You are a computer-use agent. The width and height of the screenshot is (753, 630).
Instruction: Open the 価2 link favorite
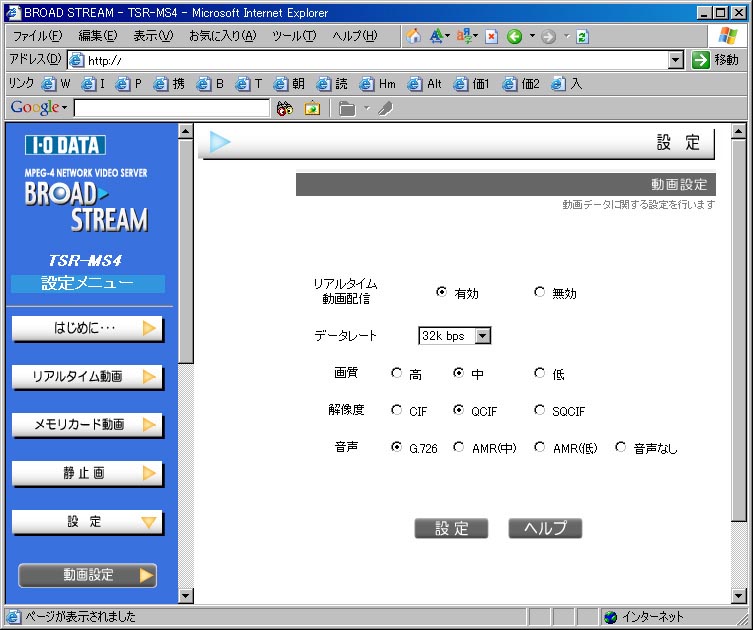point(521,85)
